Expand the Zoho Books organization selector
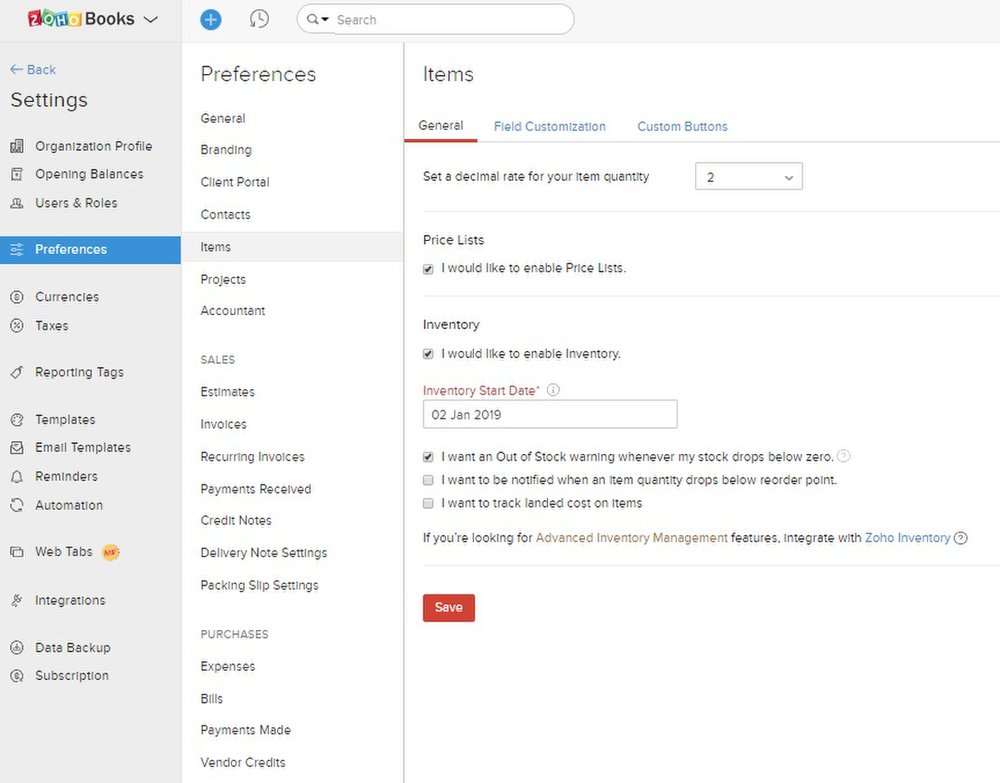The image size is (1000, 783). [x=151, y=18]
